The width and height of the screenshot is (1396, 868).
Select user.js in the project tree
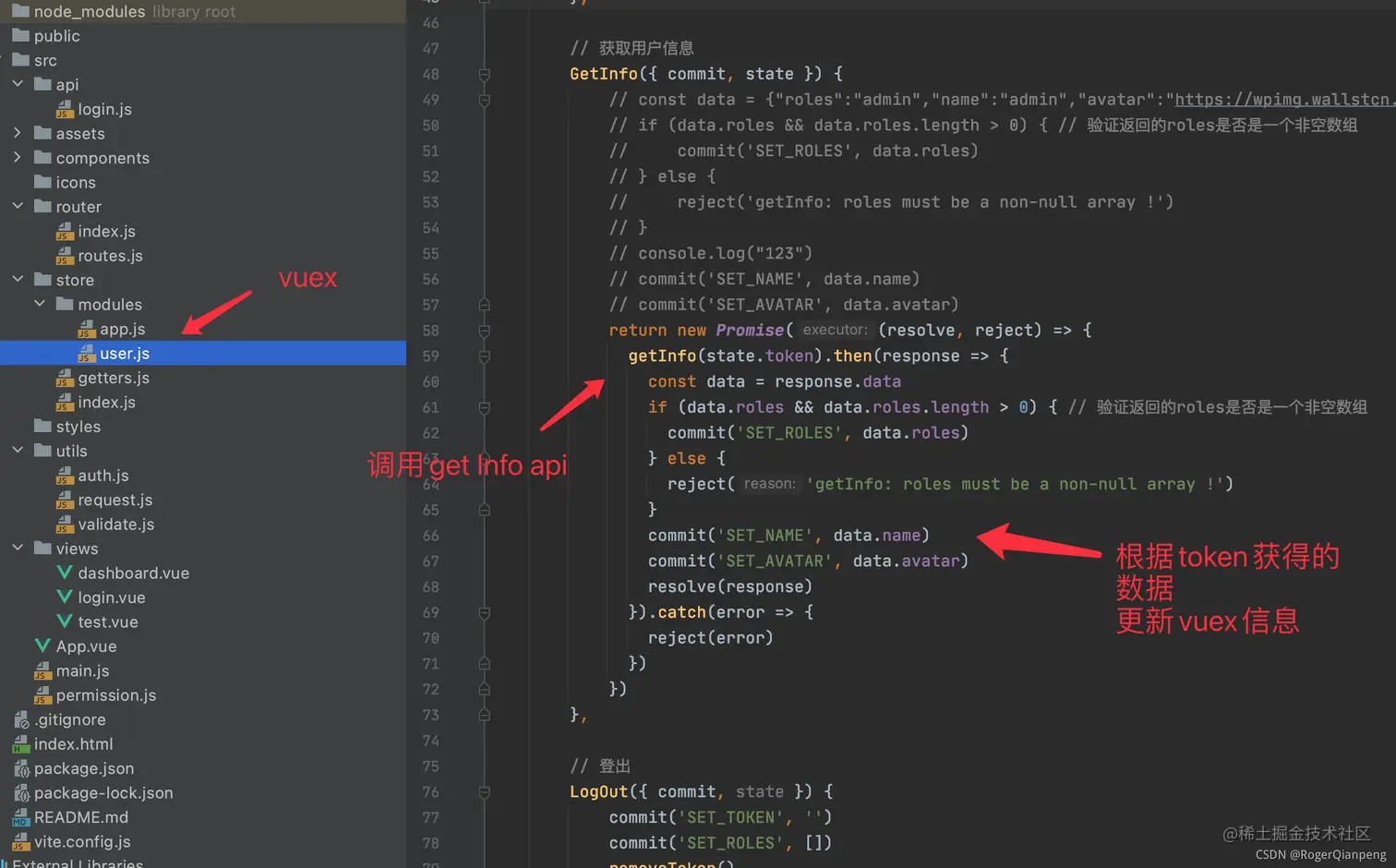tap(203, 353)
